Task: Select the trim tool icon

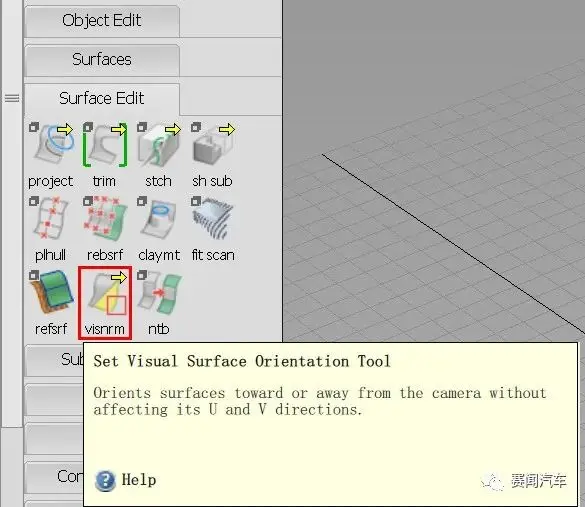Action: point(105,146)
